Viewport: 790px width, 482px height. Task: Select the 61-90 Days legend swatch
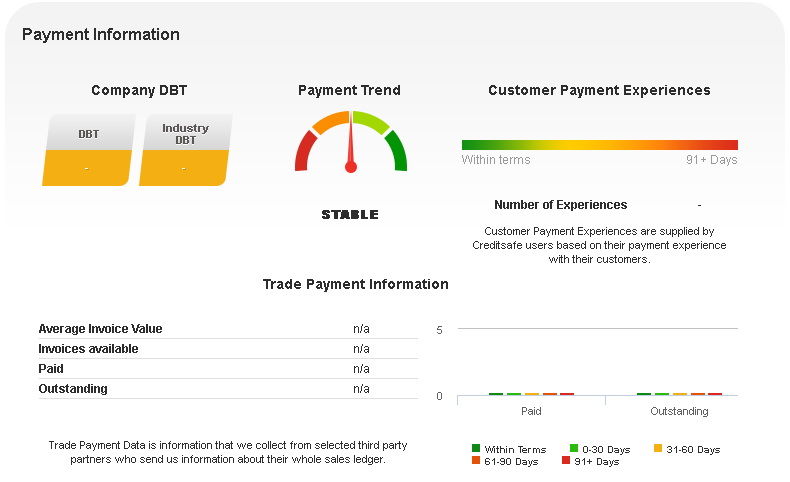476,461
